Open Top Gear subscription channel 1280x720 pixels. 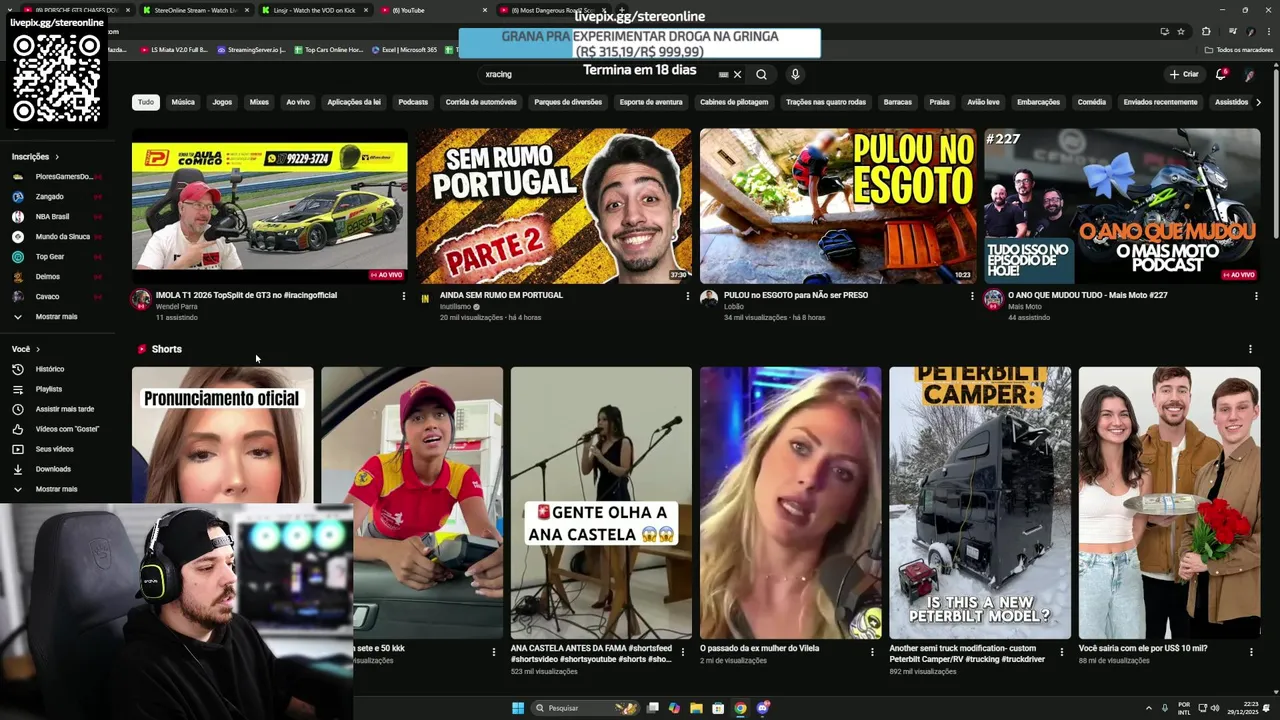tap(50, 256)
